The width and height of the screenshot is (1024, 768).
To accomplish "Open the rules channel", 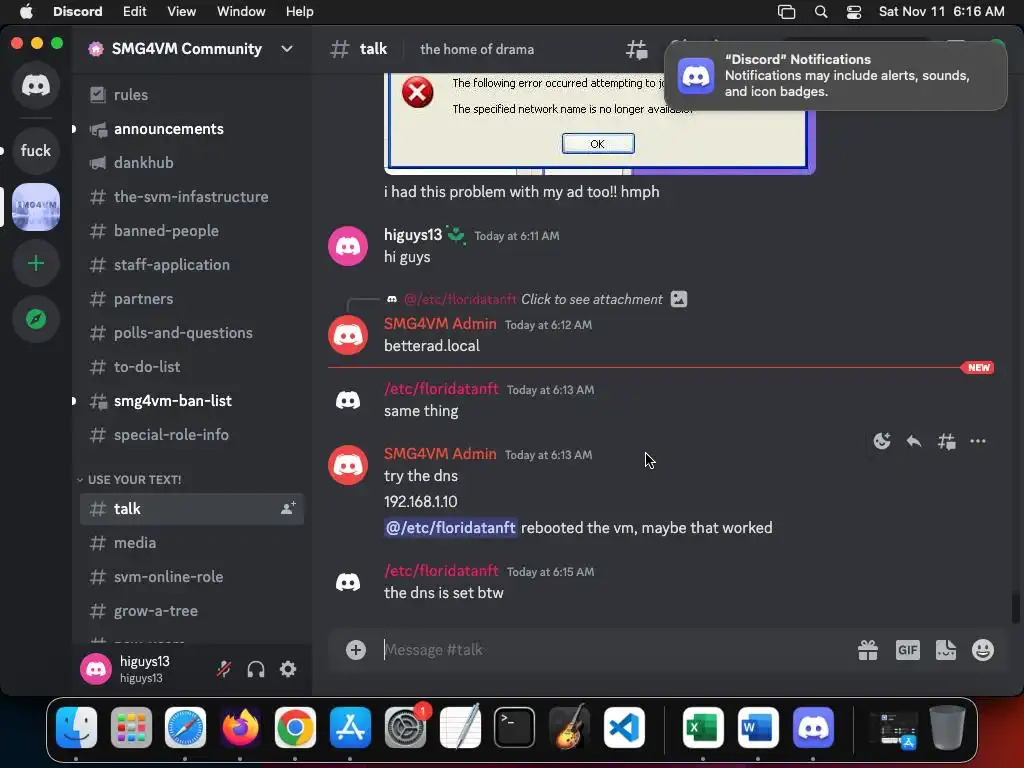I will click(192, 95).
